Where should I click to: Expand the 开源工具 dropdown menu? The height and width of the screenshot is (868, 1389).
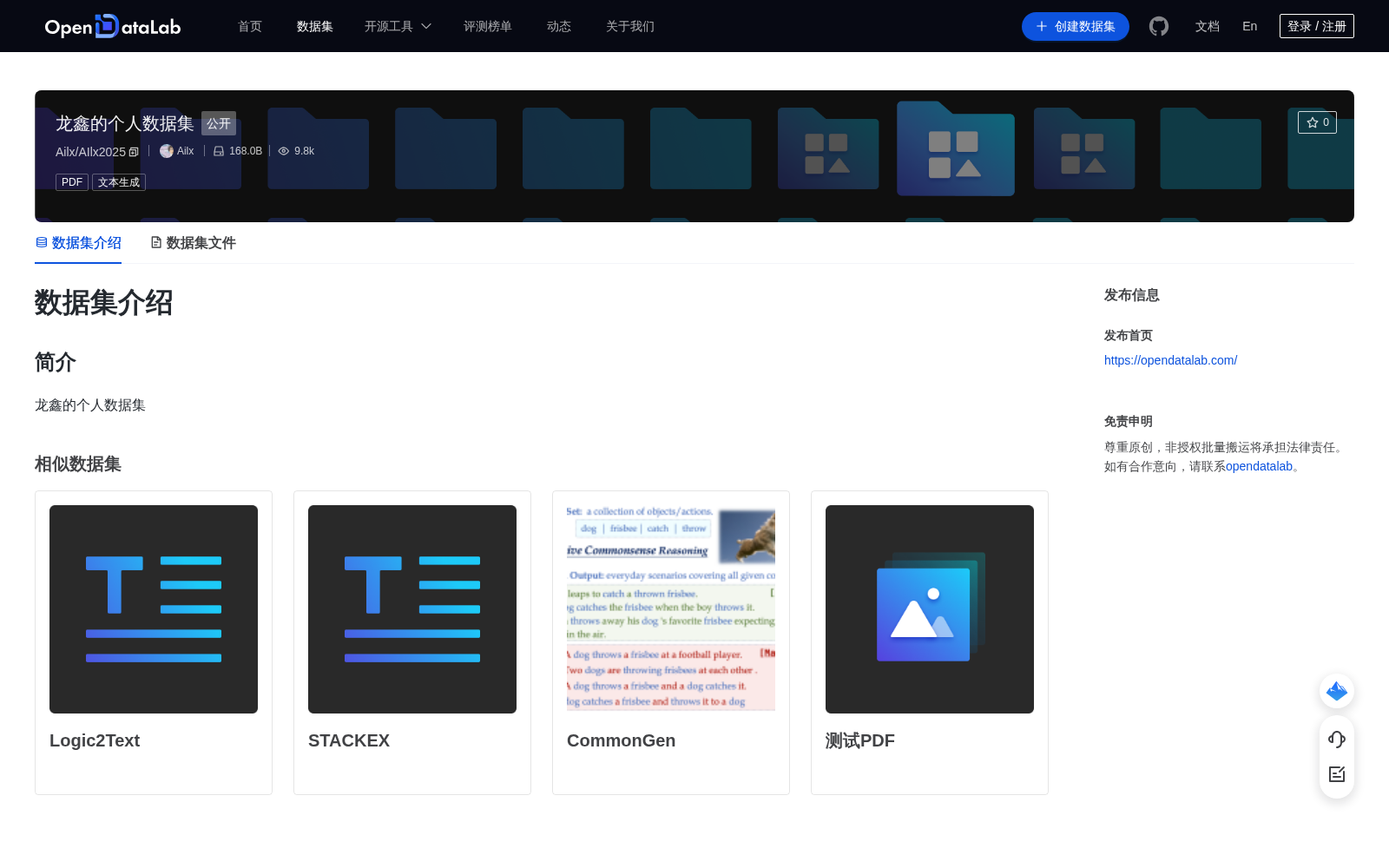point(398,26)
